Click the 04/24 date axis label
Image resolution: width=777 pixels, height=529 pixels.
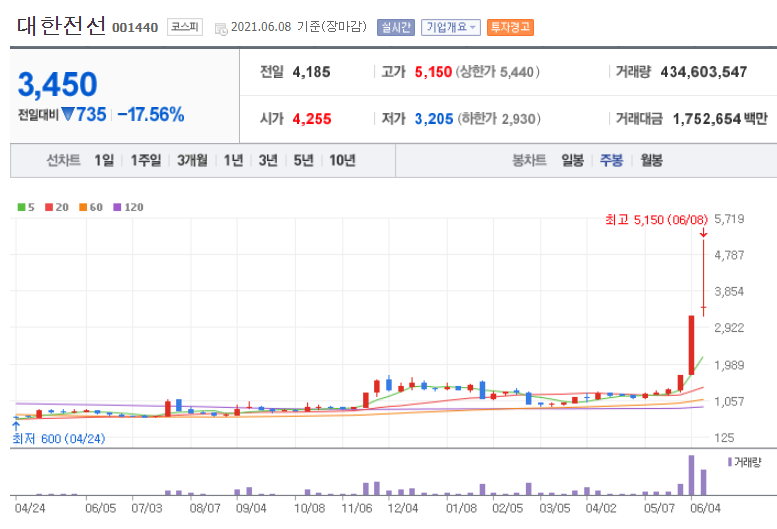tap(30, 508)
